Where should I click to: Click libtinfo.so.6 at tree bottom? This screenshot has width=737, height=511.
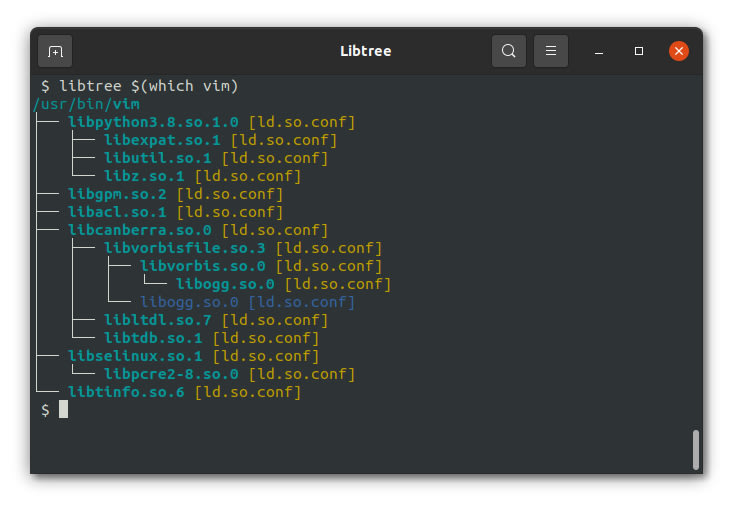126,392
